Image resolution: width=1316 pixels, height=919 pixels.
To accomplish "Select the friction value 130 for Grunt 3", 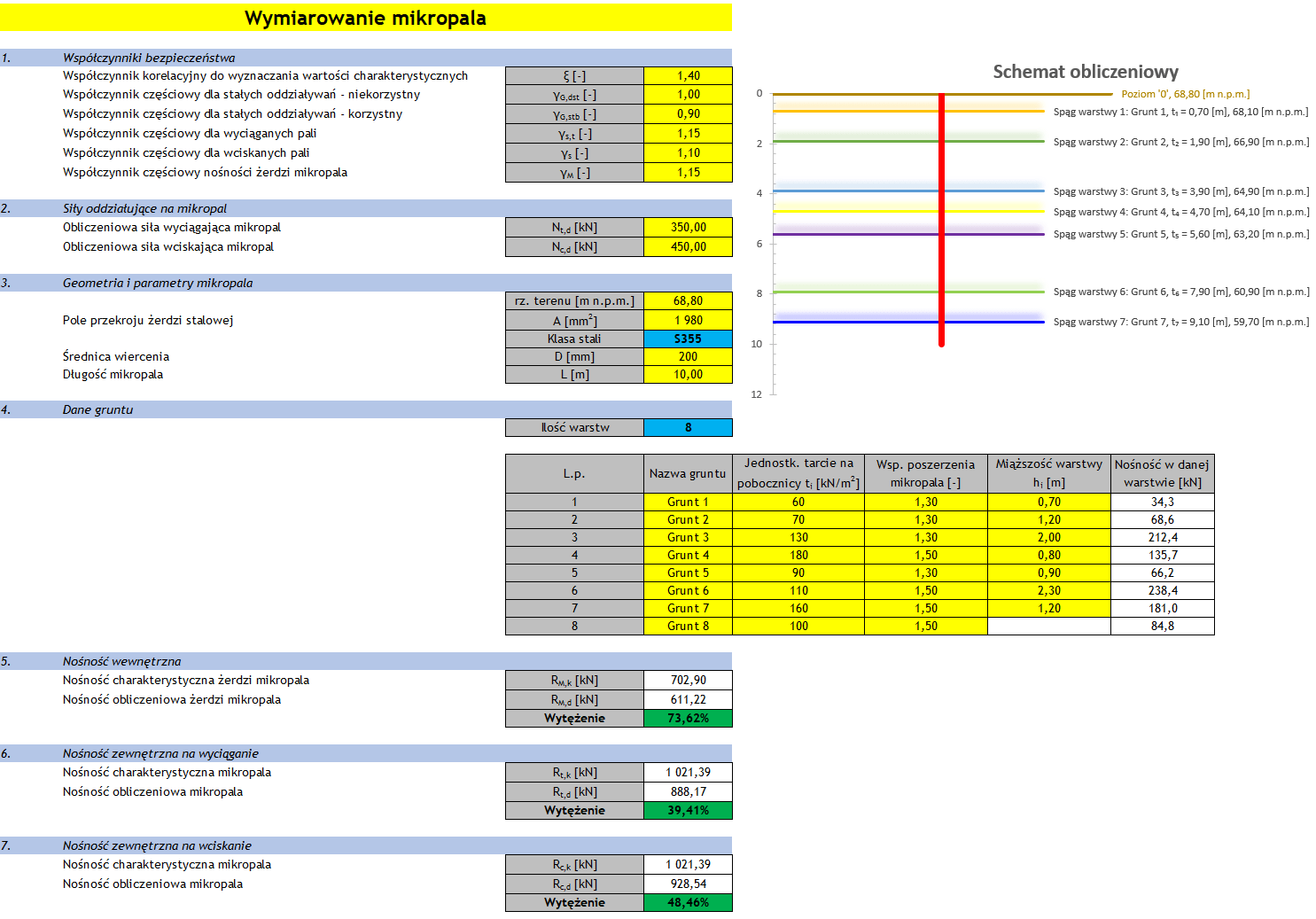I will 798,538.
